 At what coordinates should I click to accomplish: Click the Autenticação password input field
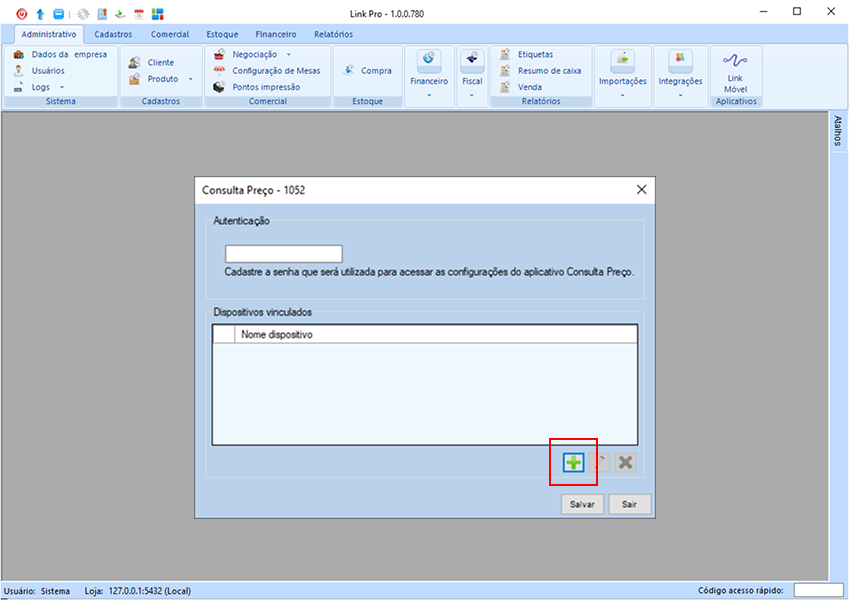pyautogui.click(x=284, y=254)
